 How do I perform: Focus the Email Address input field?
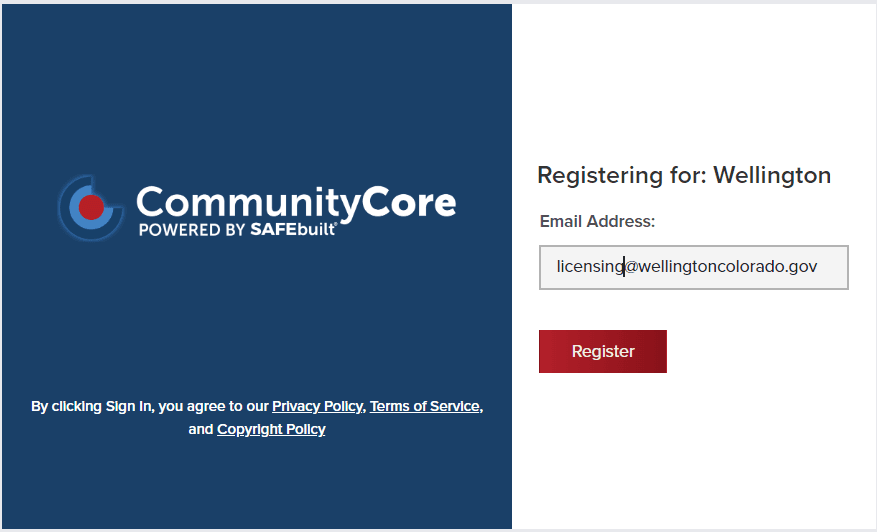tap(693, 267)
